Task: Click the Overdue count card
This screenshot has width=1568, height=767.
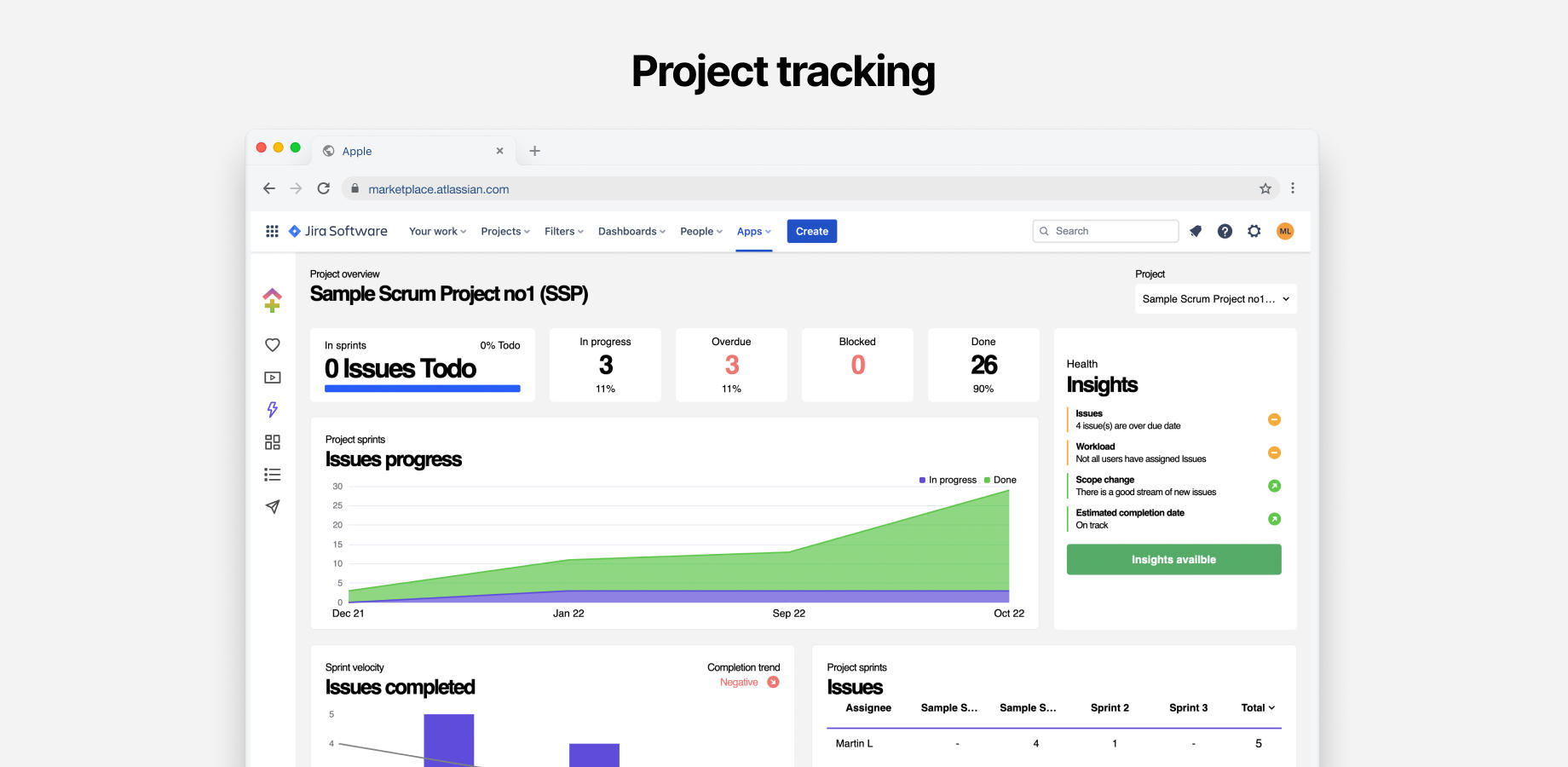Action: point(731,365)
